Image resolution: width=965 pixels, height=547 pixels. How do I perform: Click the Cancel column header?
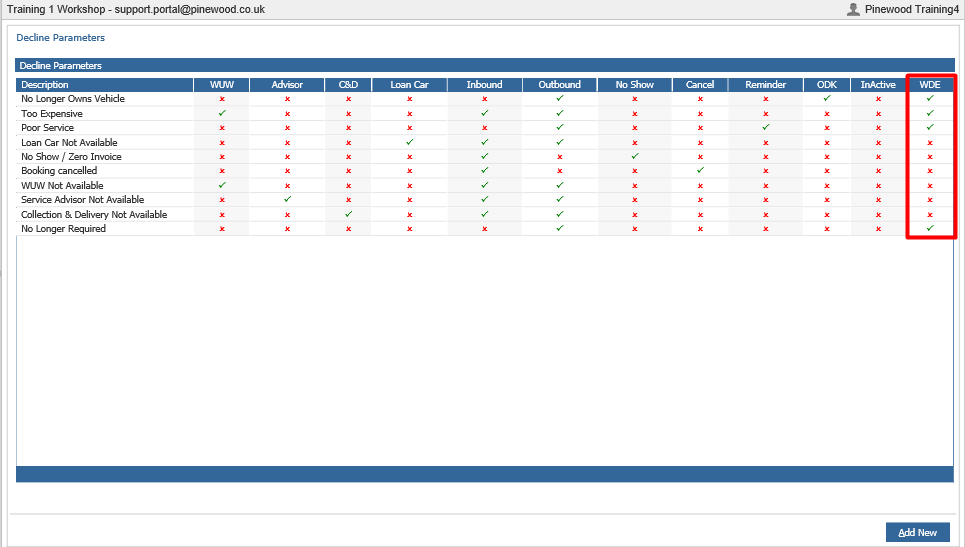pos(700,85)
